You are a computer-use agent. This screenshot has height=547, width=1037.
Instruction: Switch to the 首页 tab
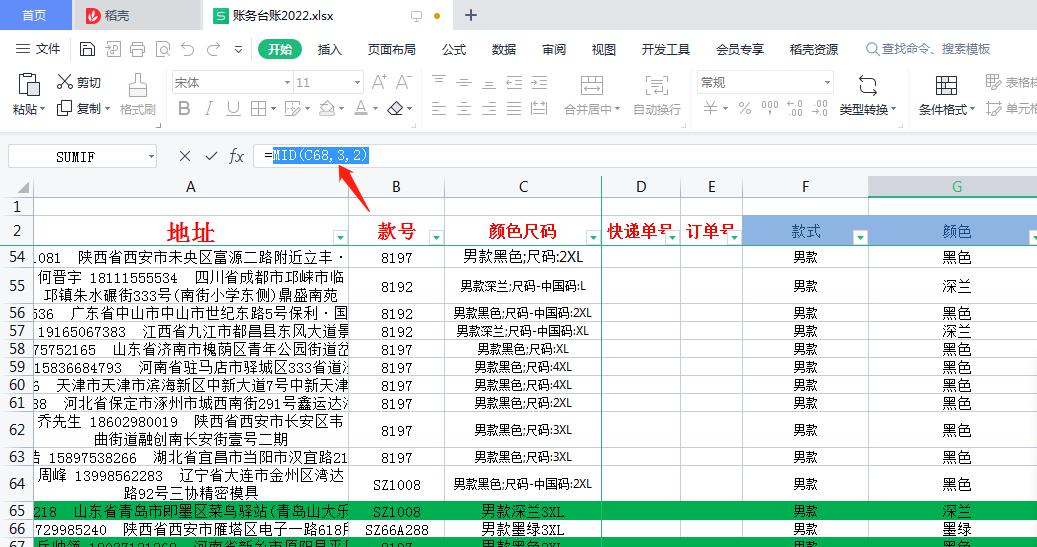[34, 15]
